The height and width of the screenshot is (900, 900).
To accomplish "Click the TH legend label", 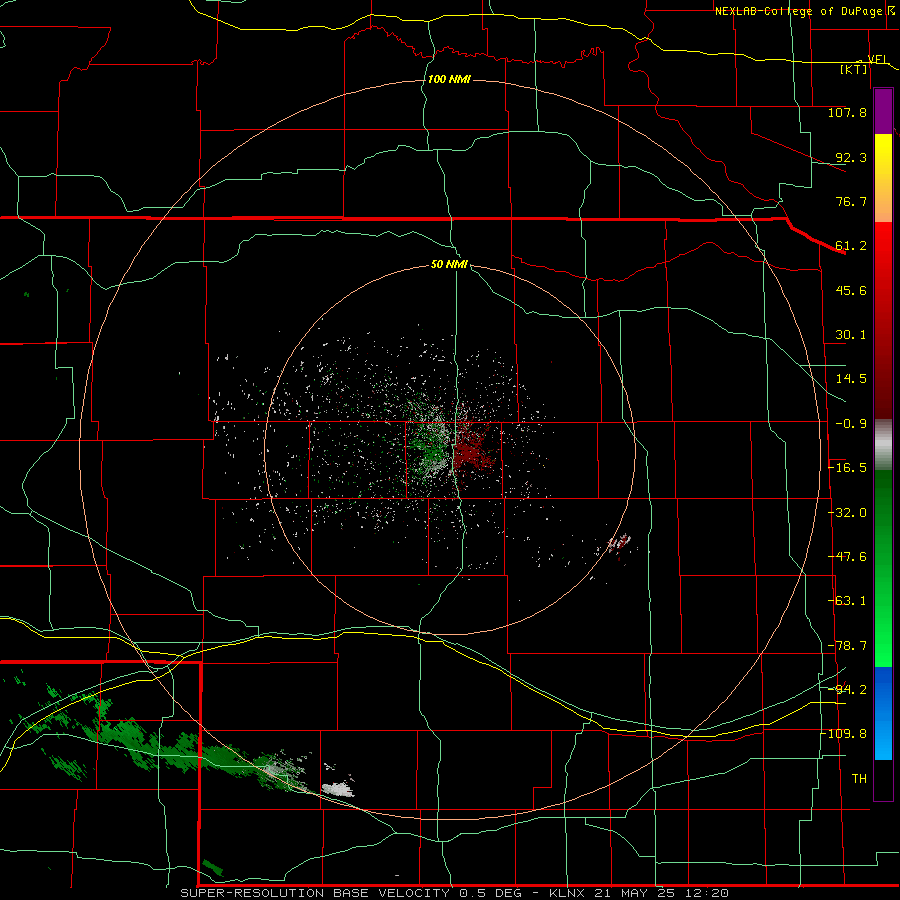I will (859, 779).
